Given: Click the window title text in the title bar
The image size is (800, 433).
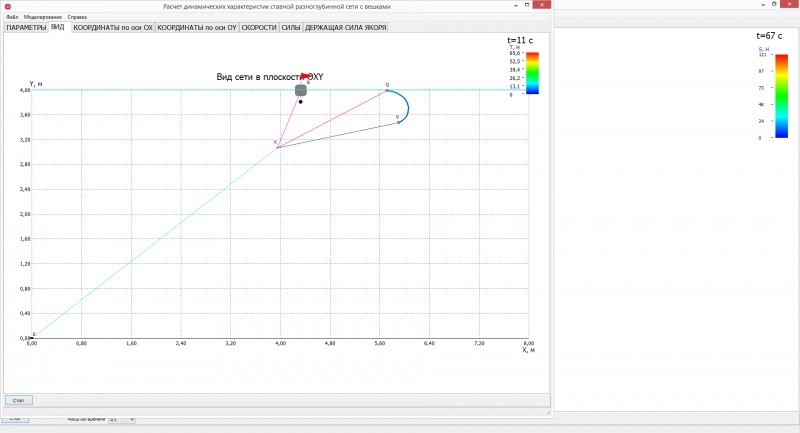Looking at the screenshot, I should click(x=277, y=7).
